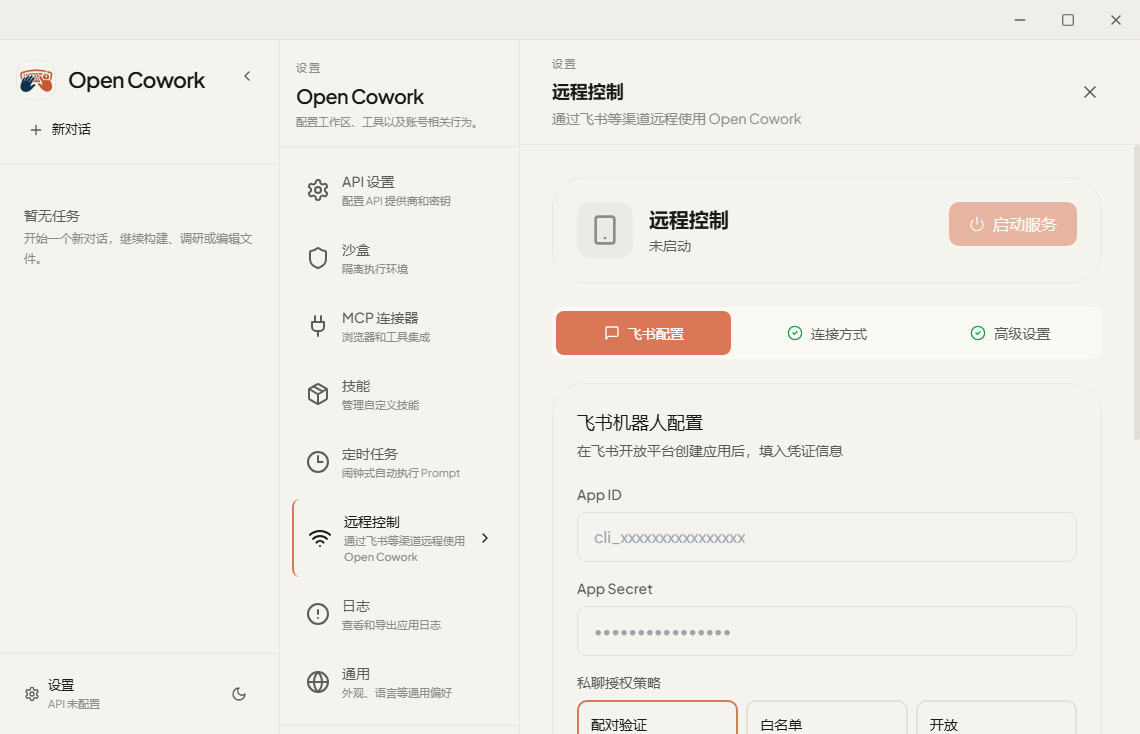Open 日志 via its exclamation icon

[318, 613]
